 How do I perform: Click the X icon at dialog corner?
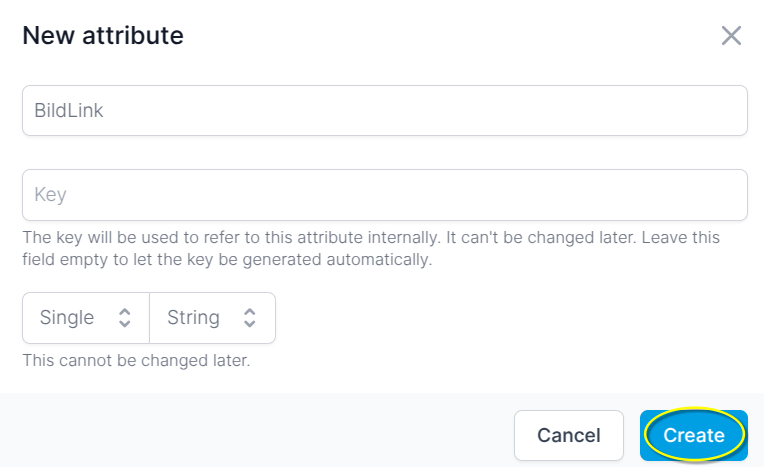(x=731, y=36)
